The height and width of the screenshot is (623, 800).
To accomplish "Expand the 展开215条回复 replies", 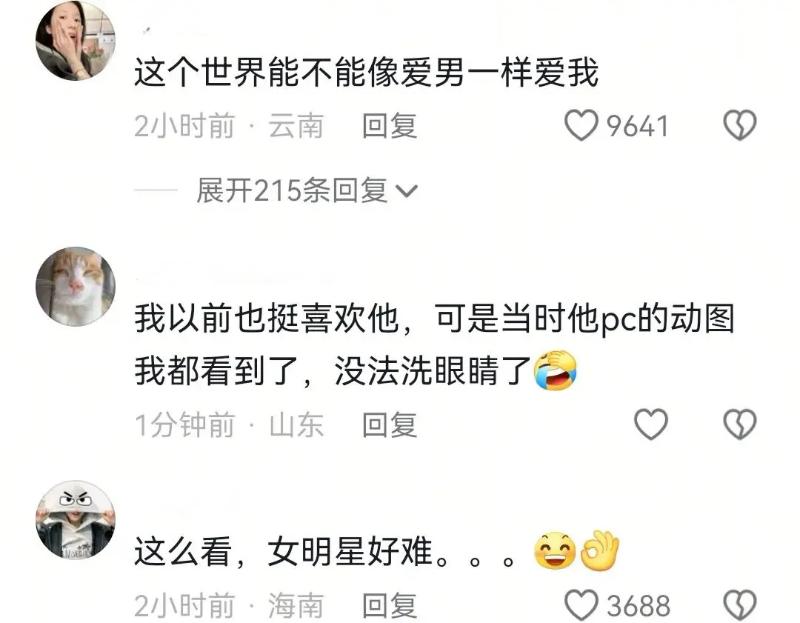I will pos(307,191).
